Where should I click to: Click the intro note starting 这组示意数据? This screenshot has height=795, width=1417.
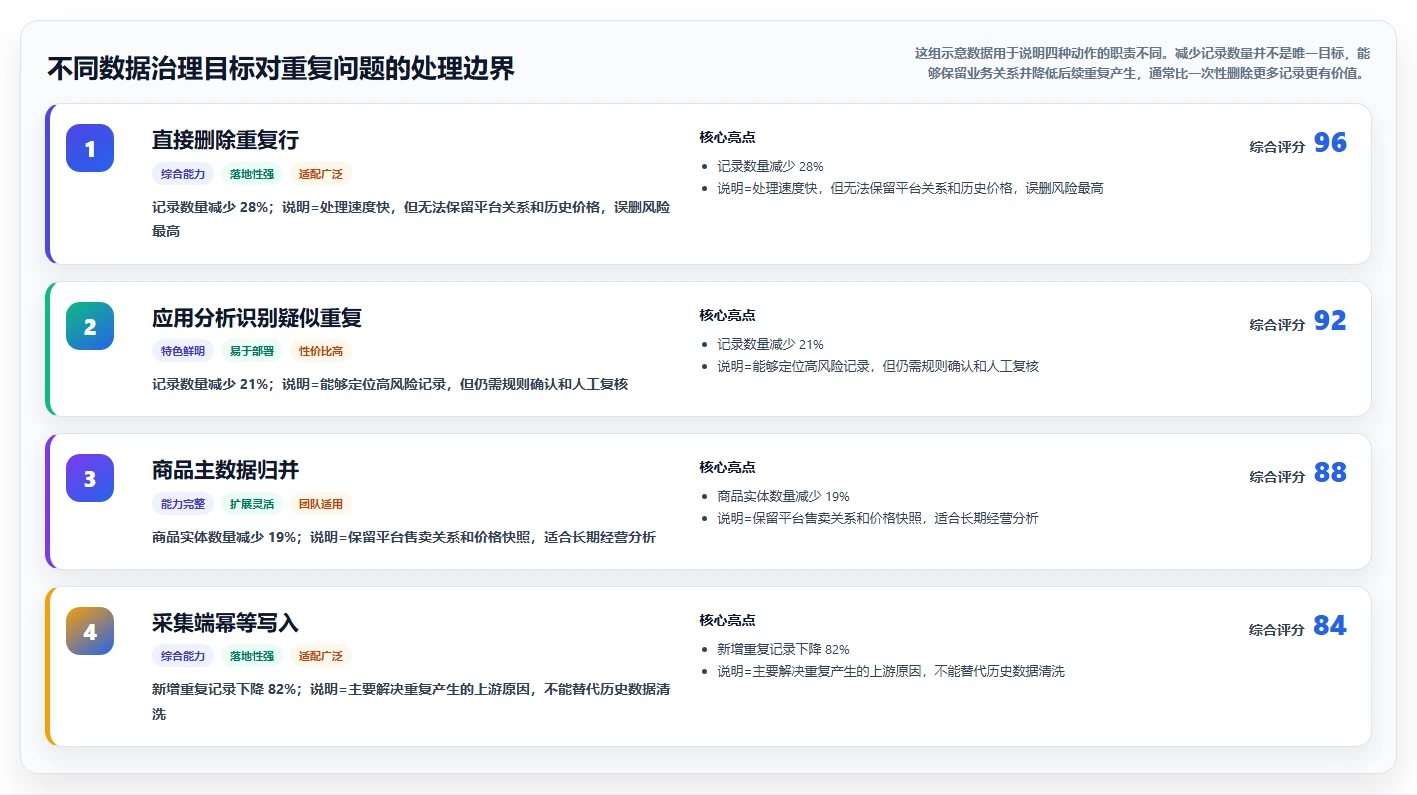1142,63
